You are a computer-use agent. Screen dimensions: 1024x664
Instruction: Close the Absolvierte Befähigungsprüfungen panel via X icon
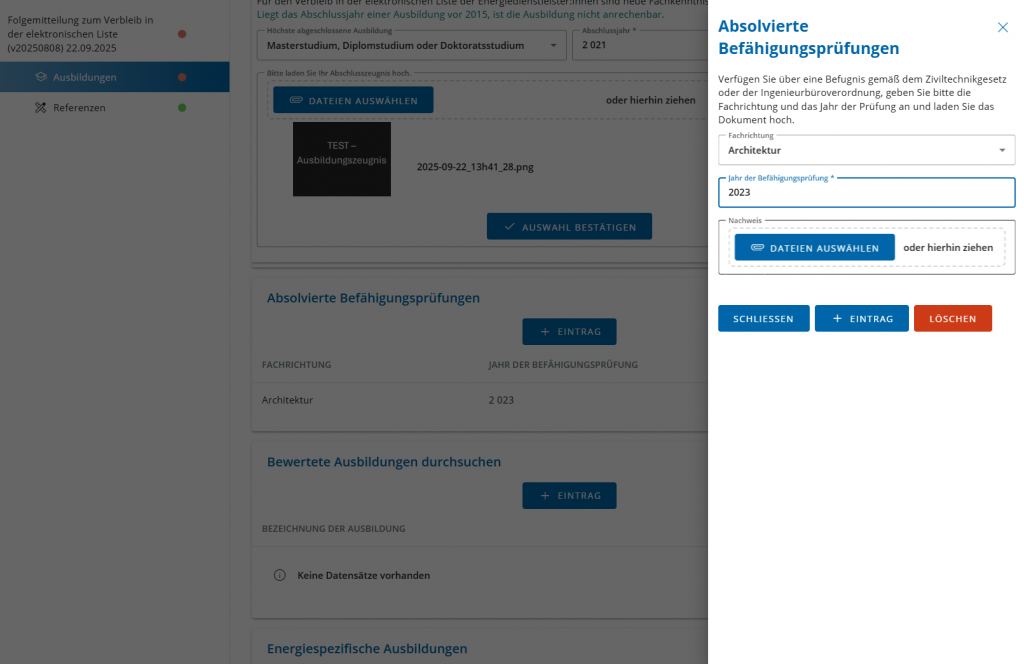pos(1003,28)
